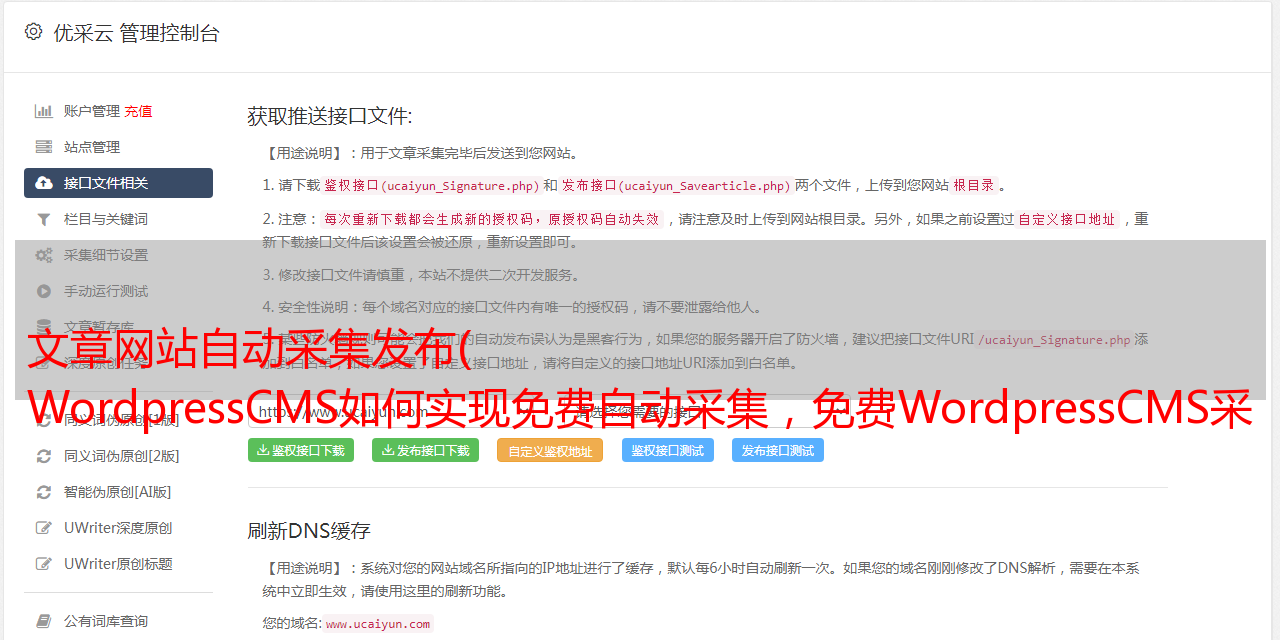Run the 发布接口测试 test
The height and width of the screenshot is (640, 1280).
[778, 450]
